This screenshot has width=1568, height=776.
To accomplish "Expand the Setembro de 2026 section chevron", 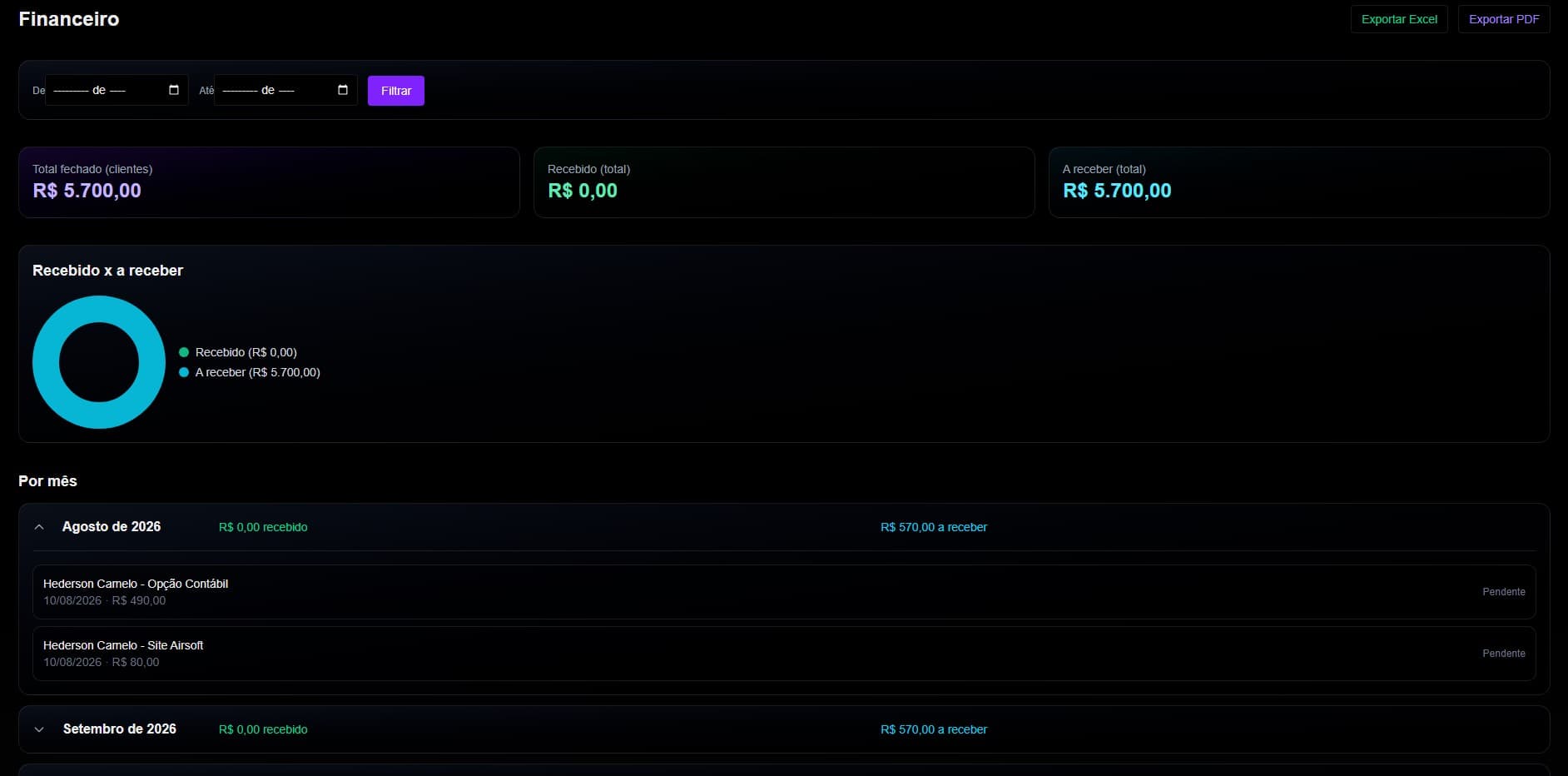I will (x=39, y=729).
